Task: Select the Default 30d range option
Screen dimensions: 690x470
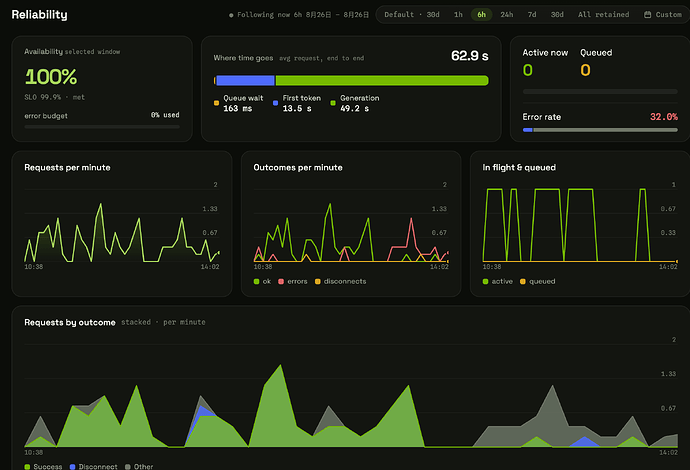Action: tap(412, 15)
